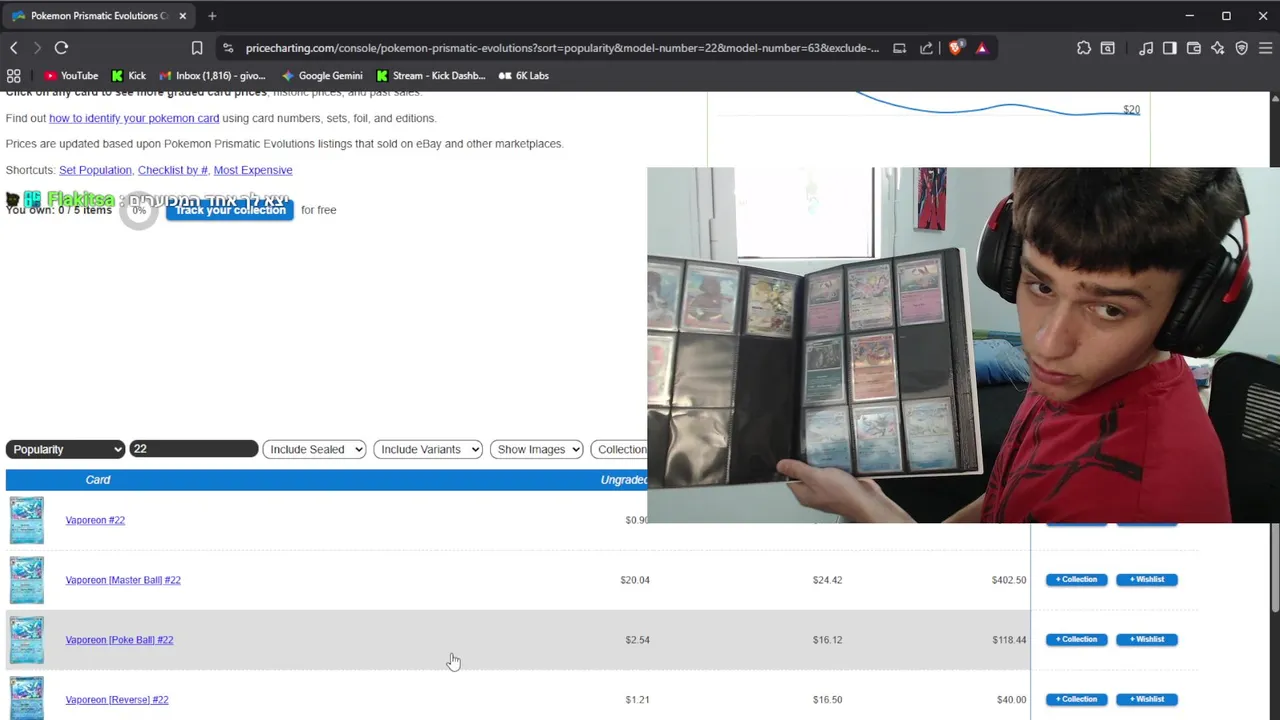Open the Include Variants dropdown
This screenshot has width=1280, height=720.
428,450
